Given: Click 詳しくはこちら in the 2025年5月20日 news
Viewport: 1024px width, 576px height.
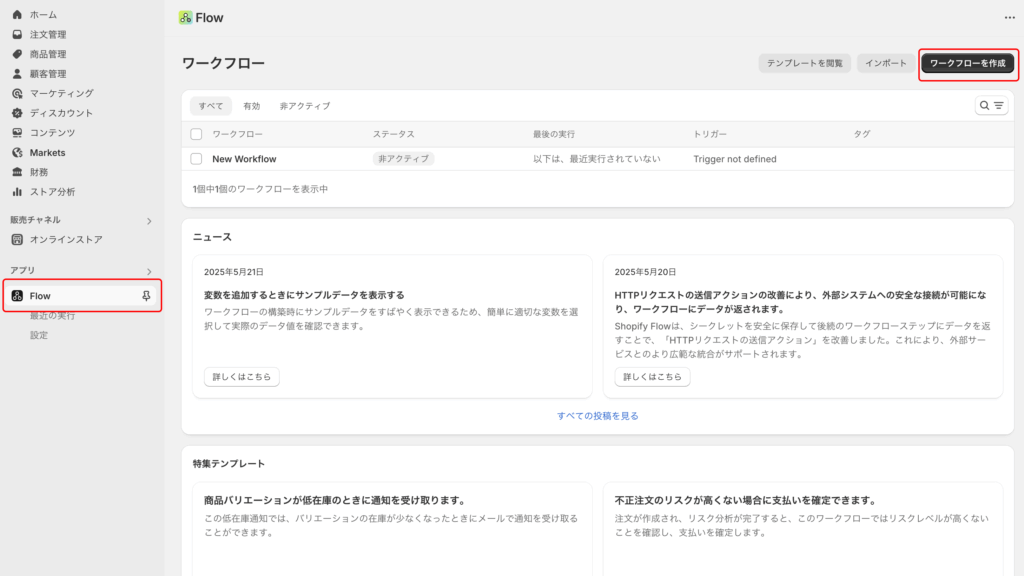Looking at the screenshot, I should pos(652,377).
